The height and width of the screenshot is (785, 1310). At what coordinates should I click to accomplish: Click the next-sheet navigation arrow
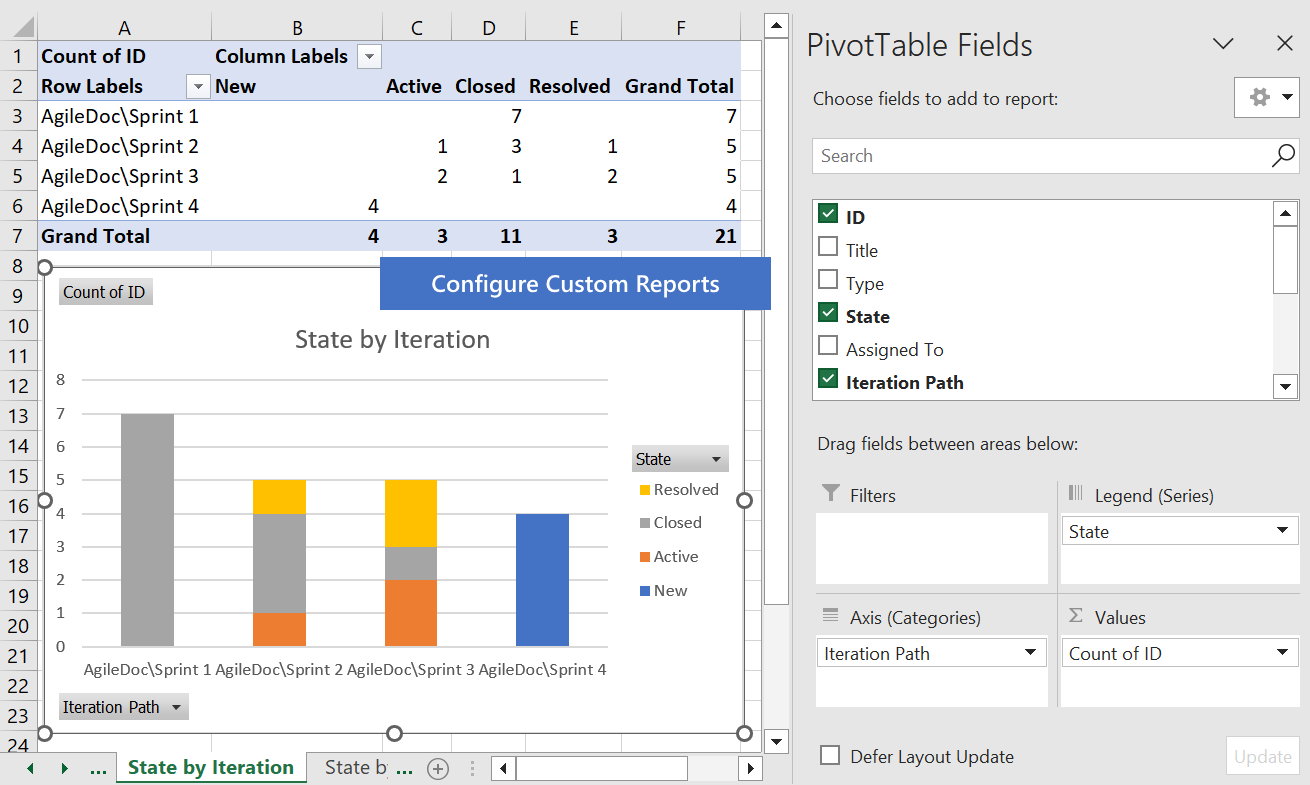[63, 767]
